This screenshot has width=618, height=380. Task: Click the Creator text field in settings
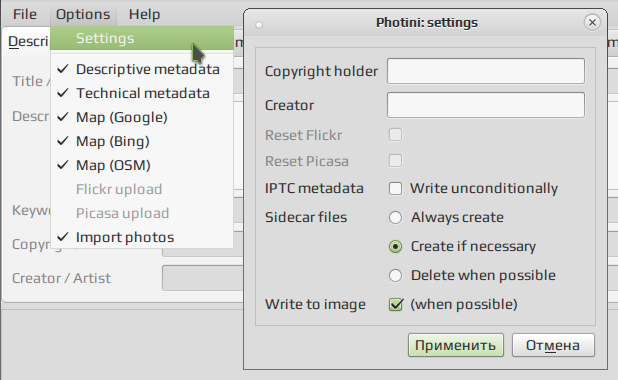pos(486,105)
